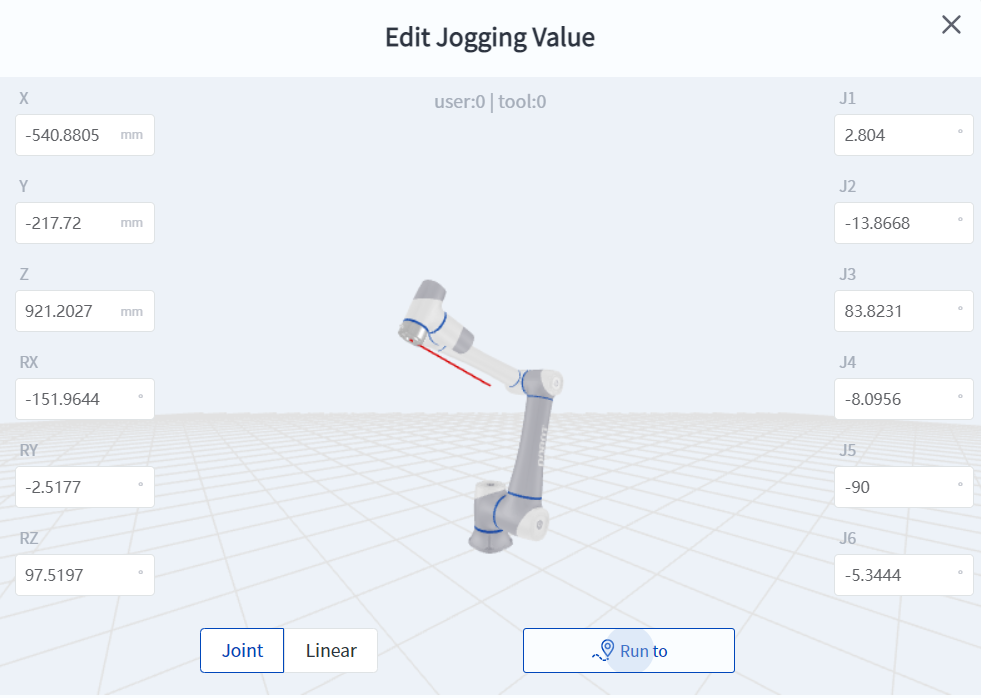
Task: Select the J4 joint angle field
Action: pyautogui.click(x=895, y=399)
